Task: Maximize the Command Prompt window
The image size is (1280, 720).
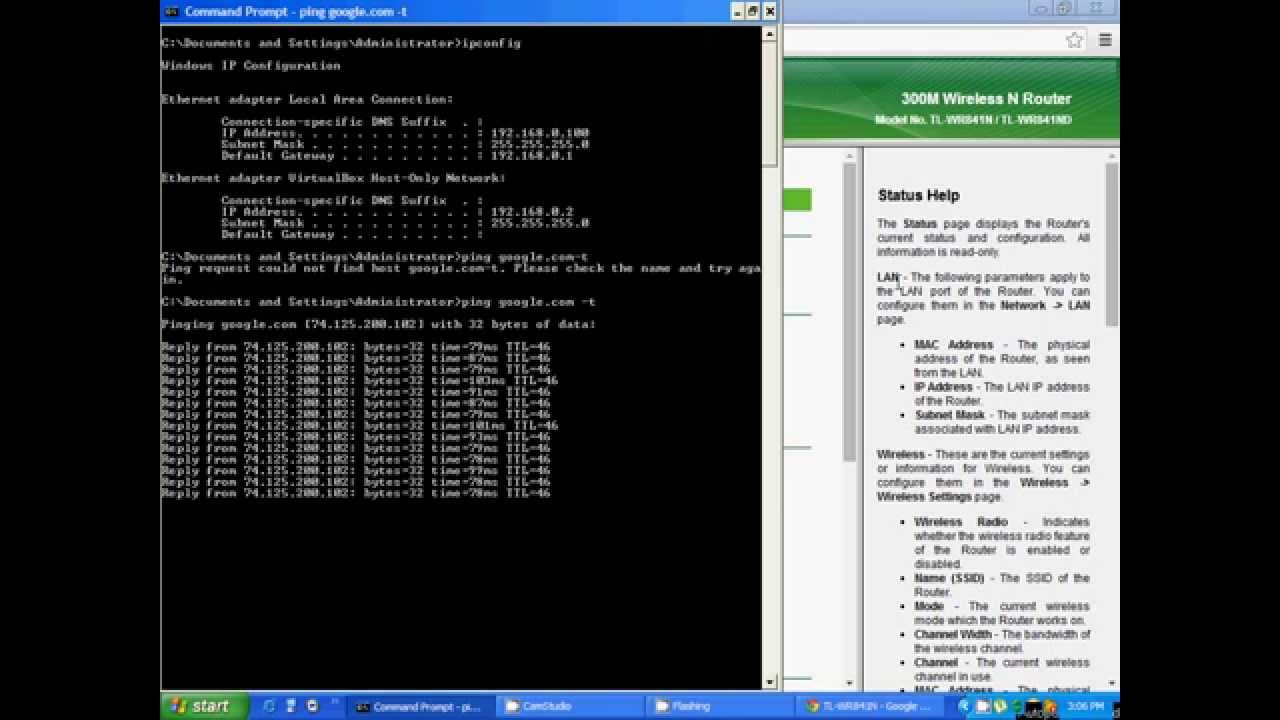Action: 753,11
